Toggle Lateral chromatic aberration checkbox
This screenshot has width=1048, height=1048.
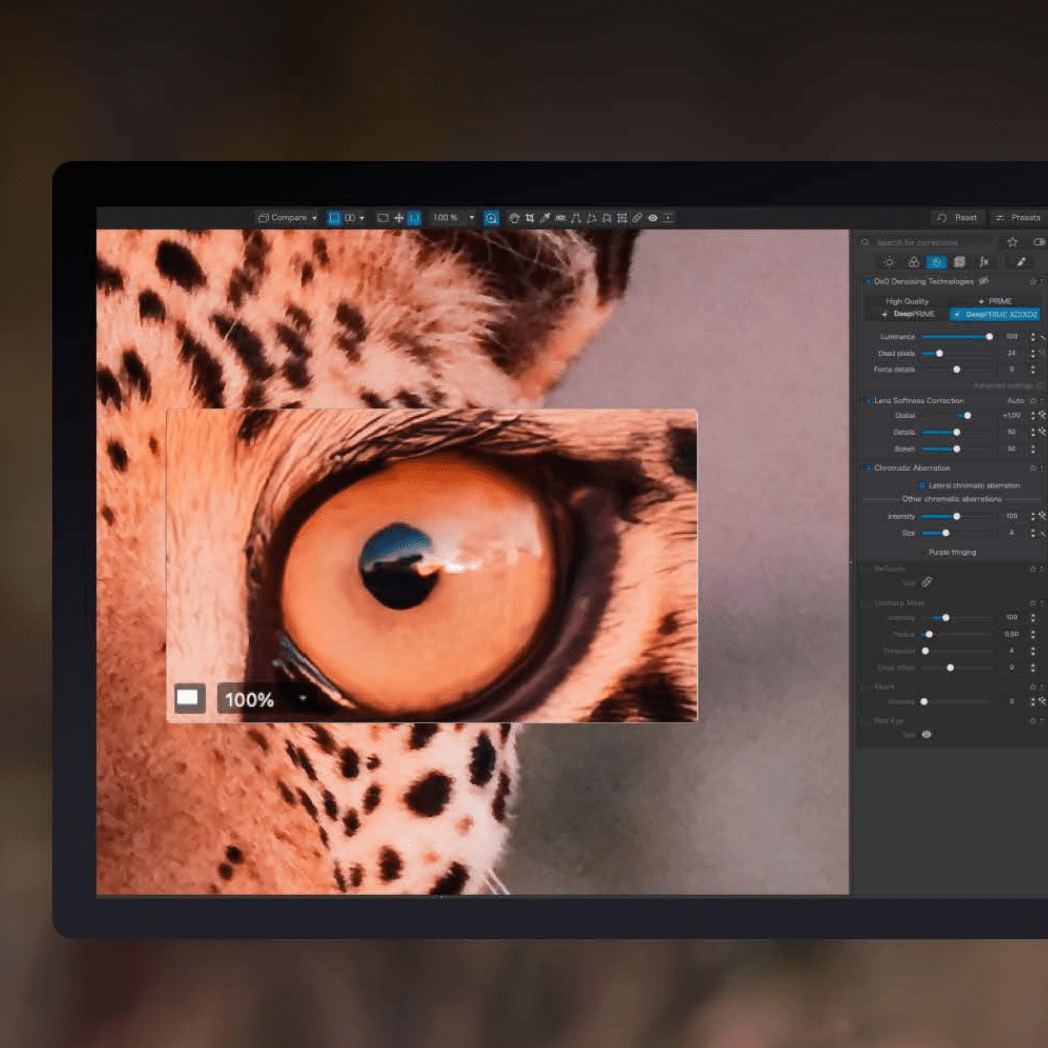922,485
